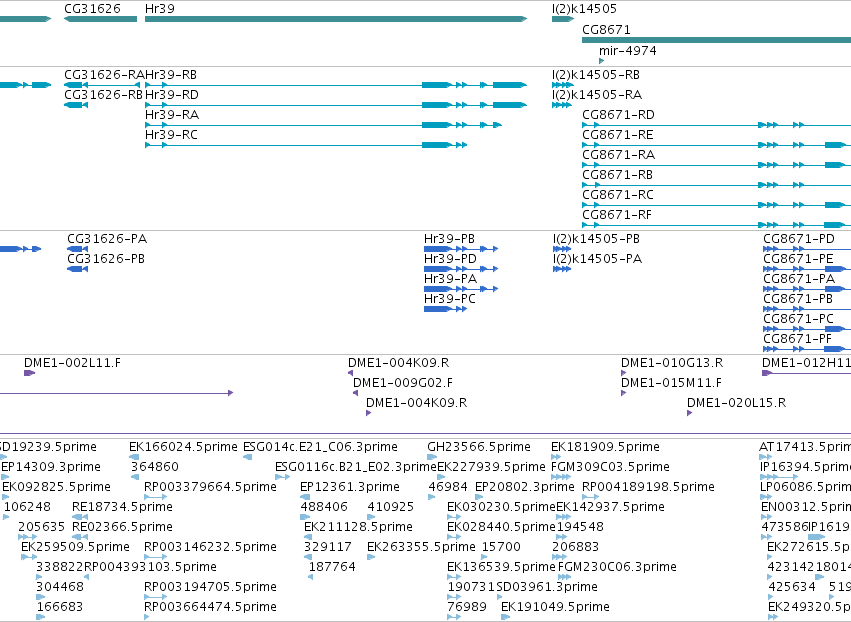Click the DME1-009G02.F clone label

(403, 383)
